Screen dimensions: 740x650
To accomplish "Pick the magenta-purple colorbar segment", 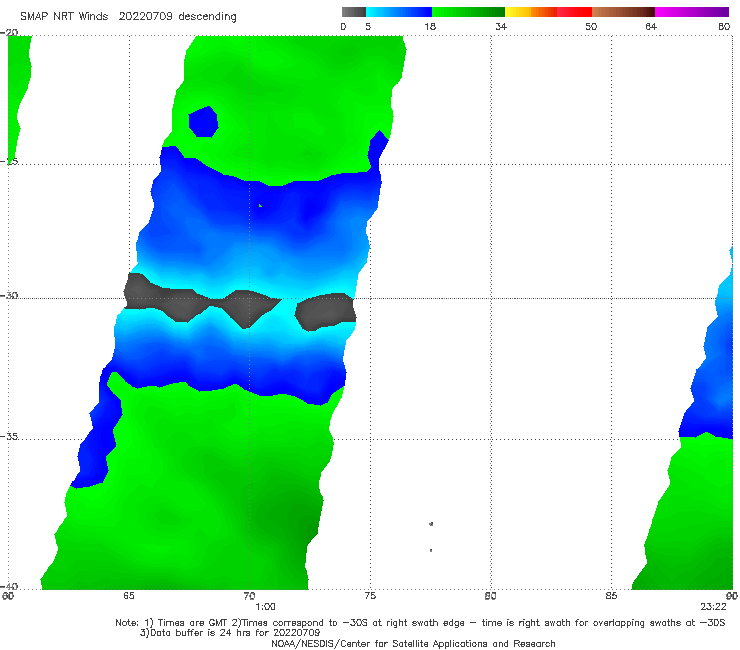I will [x=692, y=12].
